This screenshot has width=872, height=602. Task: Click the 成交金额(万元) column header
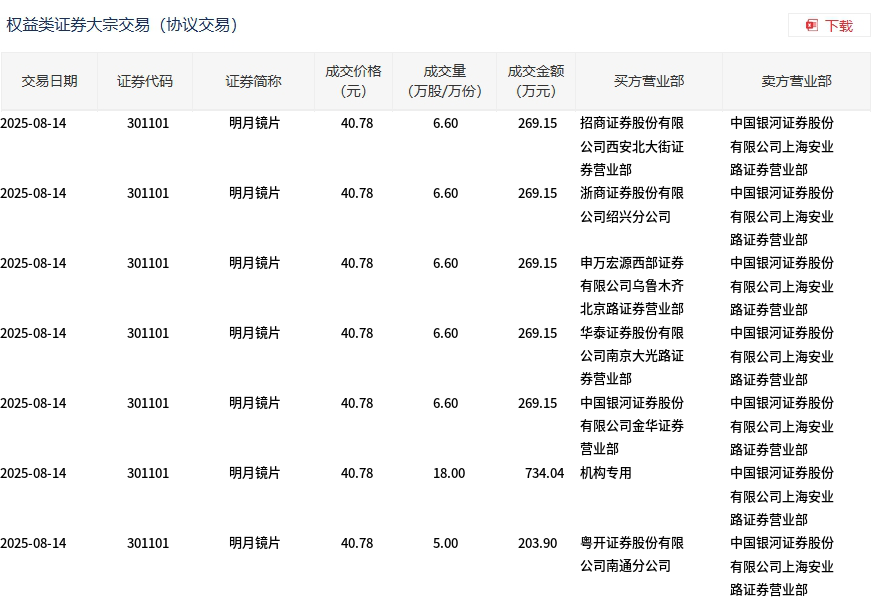click(x=536, y=81)
